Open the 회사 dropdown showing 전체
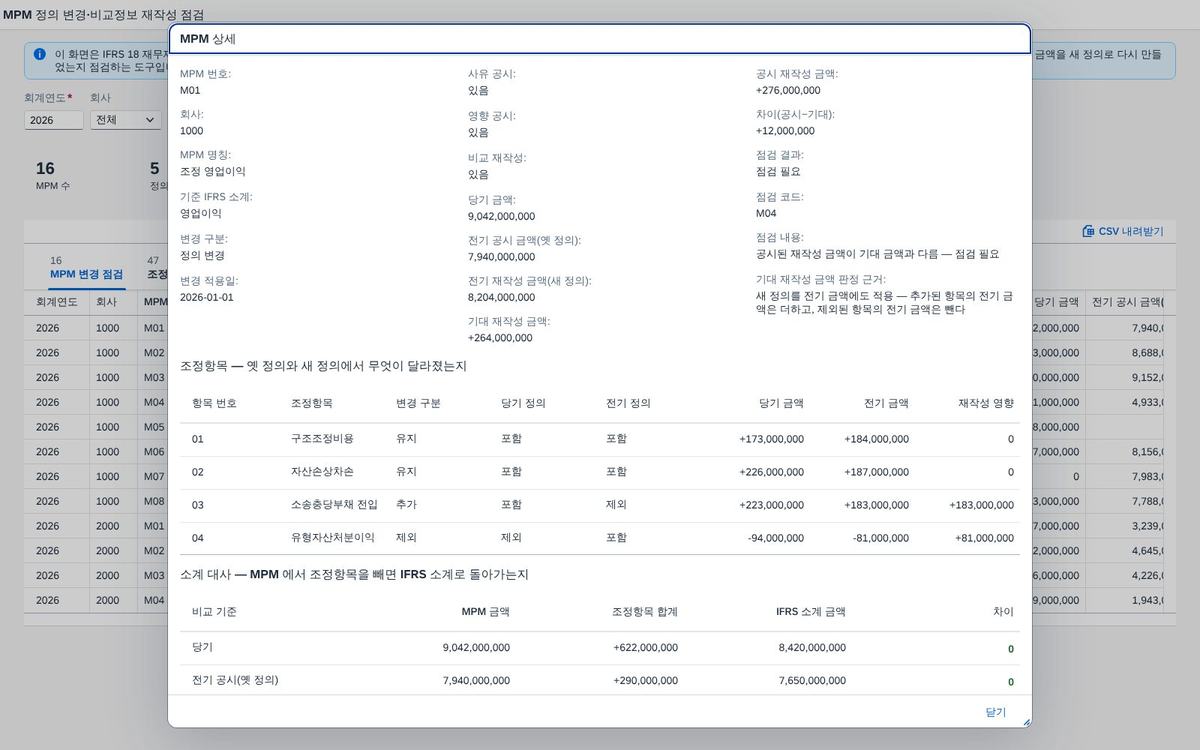The height and width of the screenshot is (750, 1200). (x=125, y=120)
